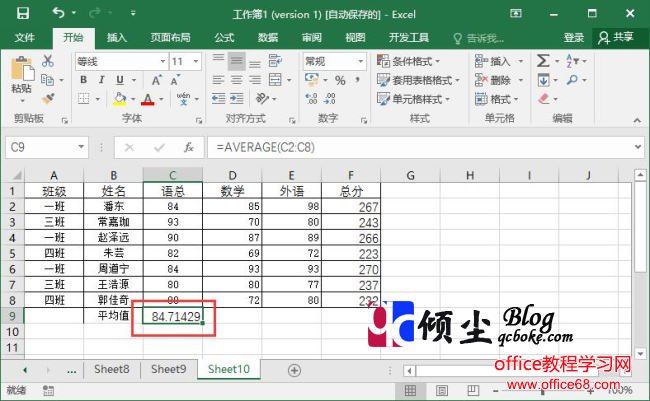Apply cell borders
Image resolution: width=650 pixels, height=401 pixels.
click(84, 99)
